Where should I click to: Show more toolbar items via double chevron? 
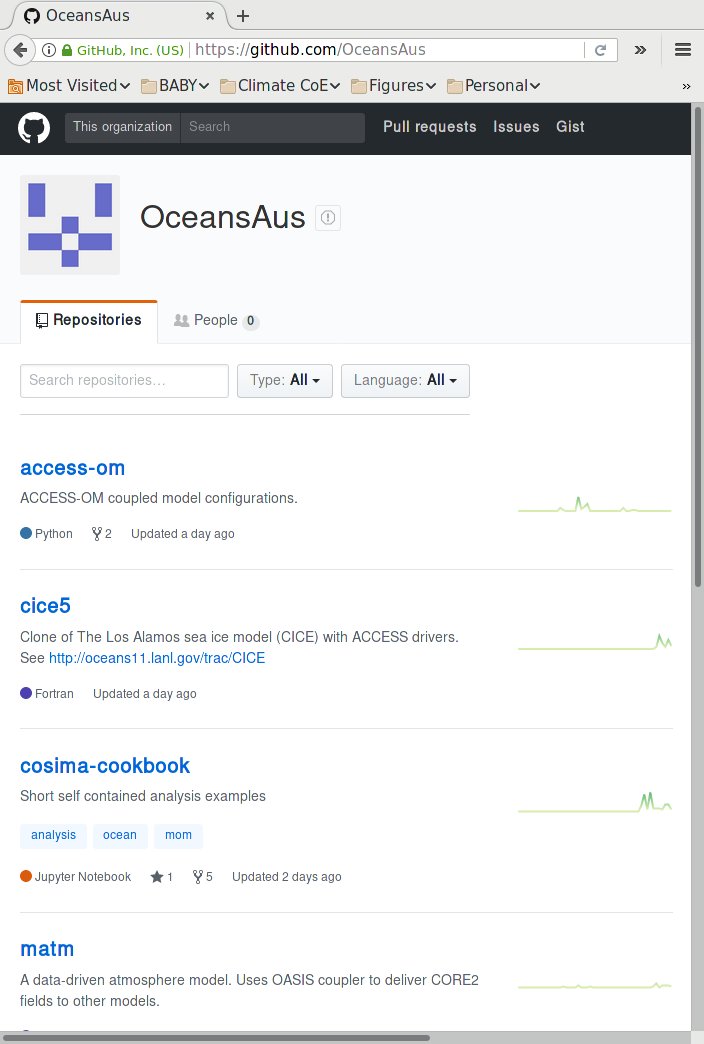(640, 50)
